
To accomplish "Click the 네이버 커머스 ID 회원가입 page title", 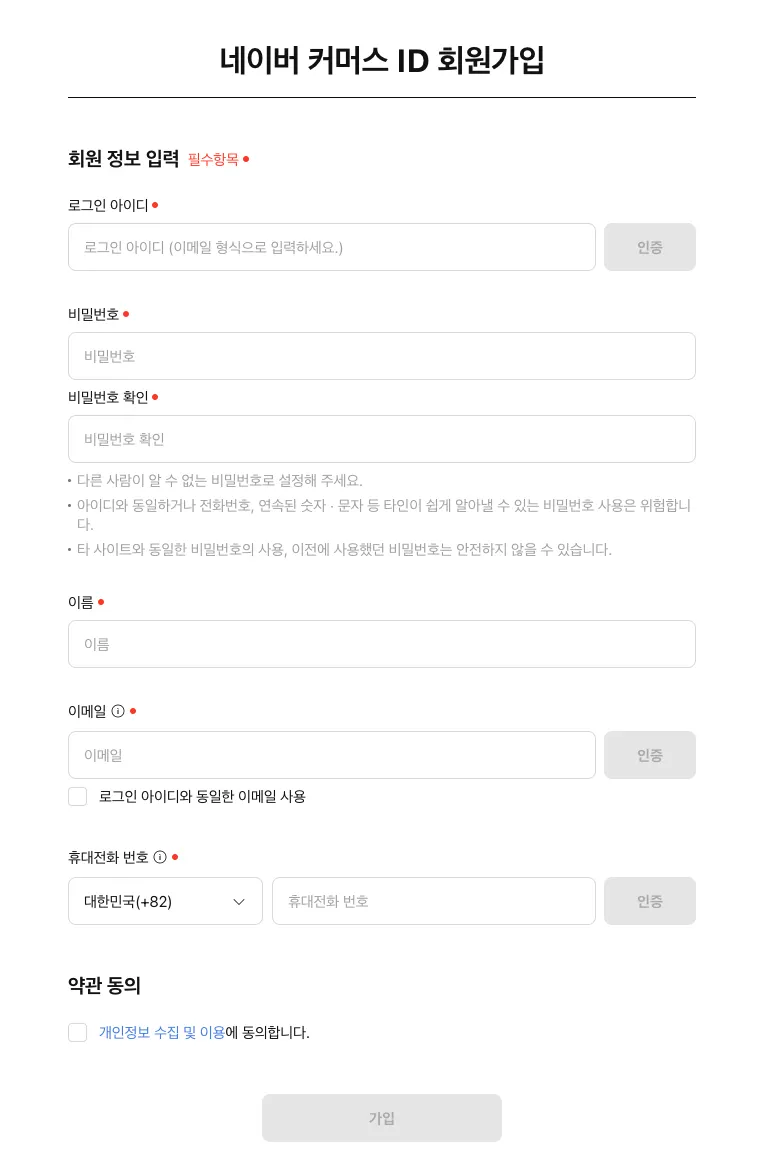I will click(x=381, y=60).
